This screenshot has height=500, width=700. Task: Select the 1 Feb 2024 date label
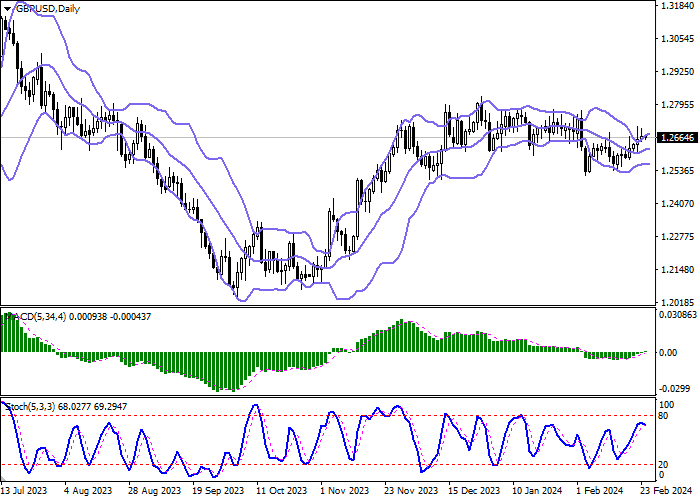pos(600,491)
